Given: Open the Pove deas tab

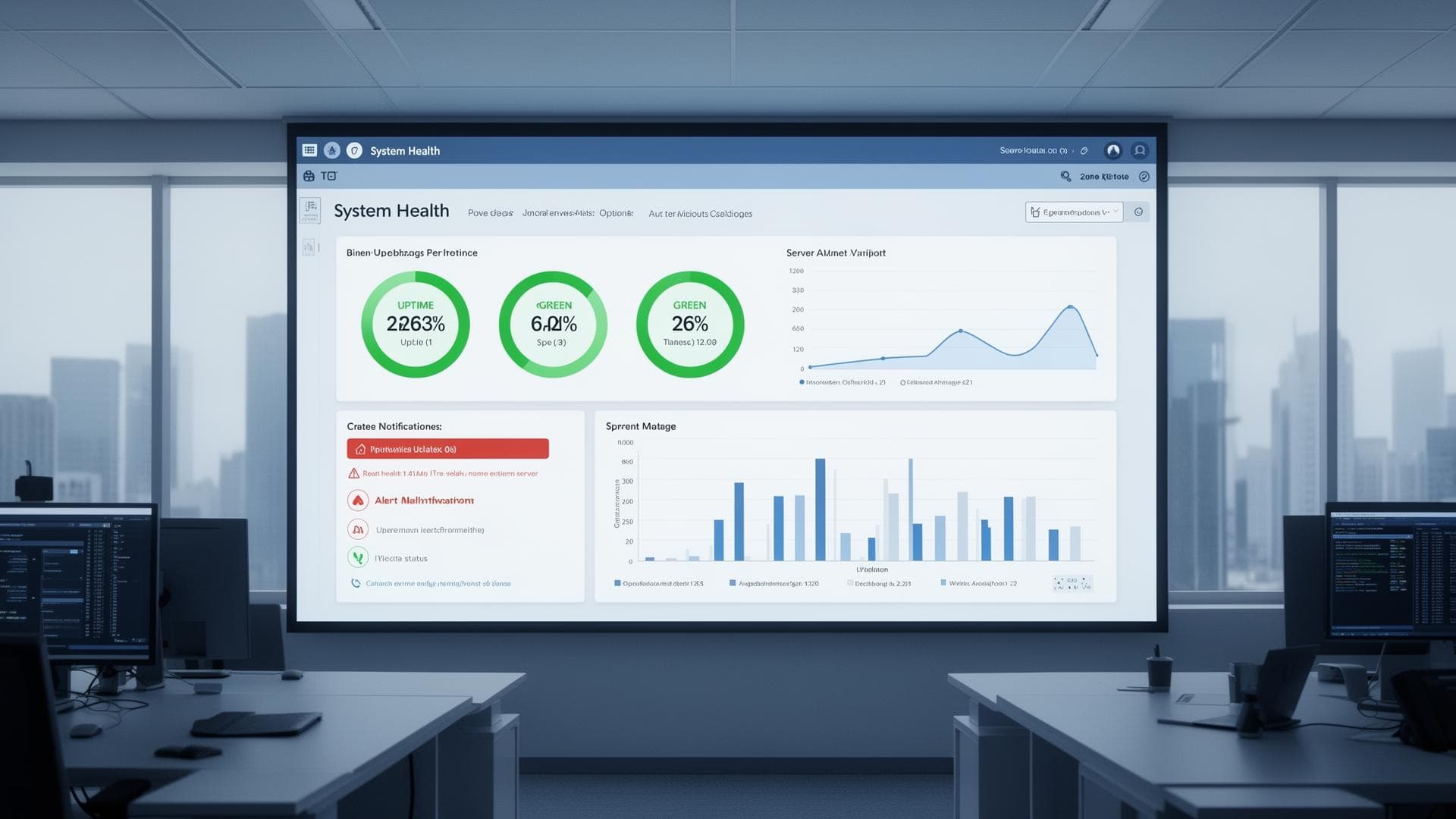Looking at the screenshot, I should [x=490, y=213].
